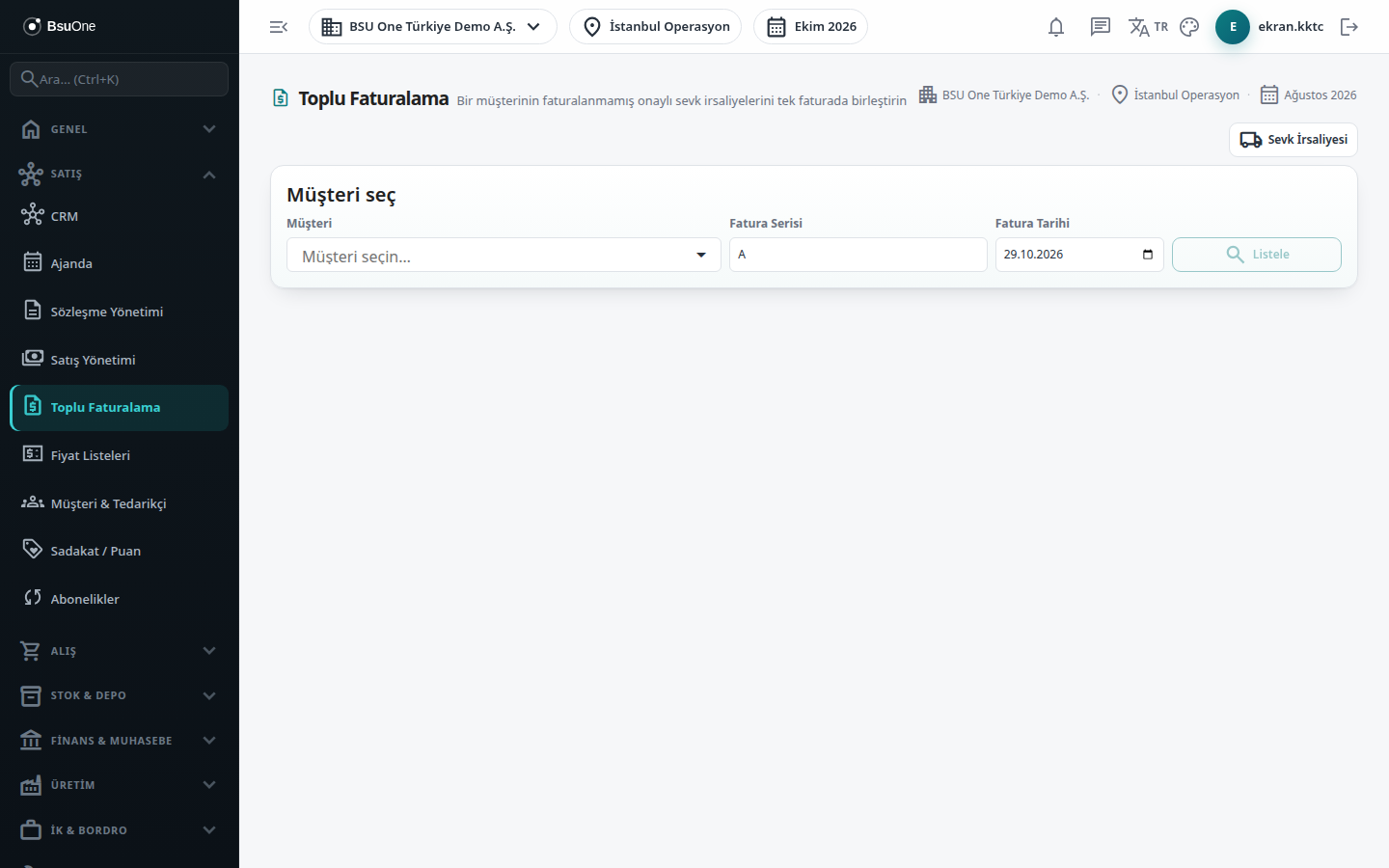Image resolution: width=1389 pixels, height=868 pixels.
Task: Click the Fatura Tarihi date field
Action: 1079,255
